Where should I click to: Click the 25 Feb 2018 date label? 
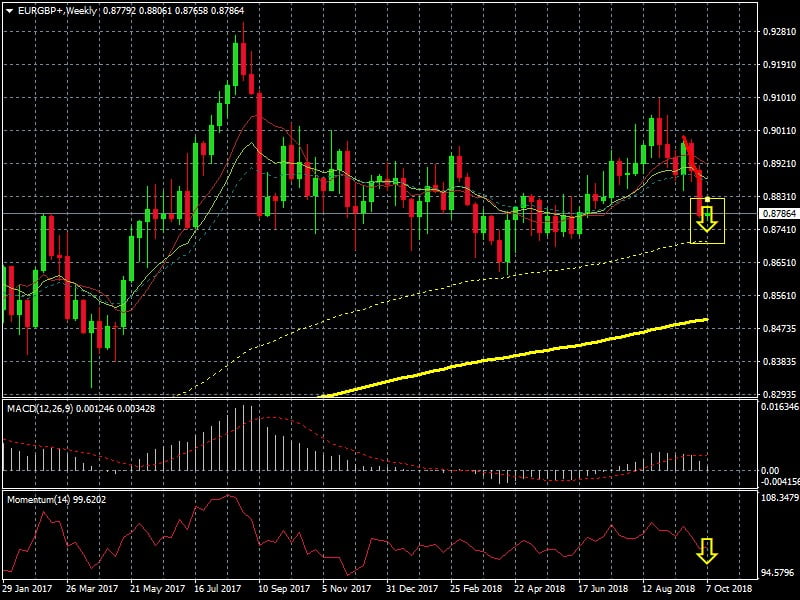click(x=474, y=590)
